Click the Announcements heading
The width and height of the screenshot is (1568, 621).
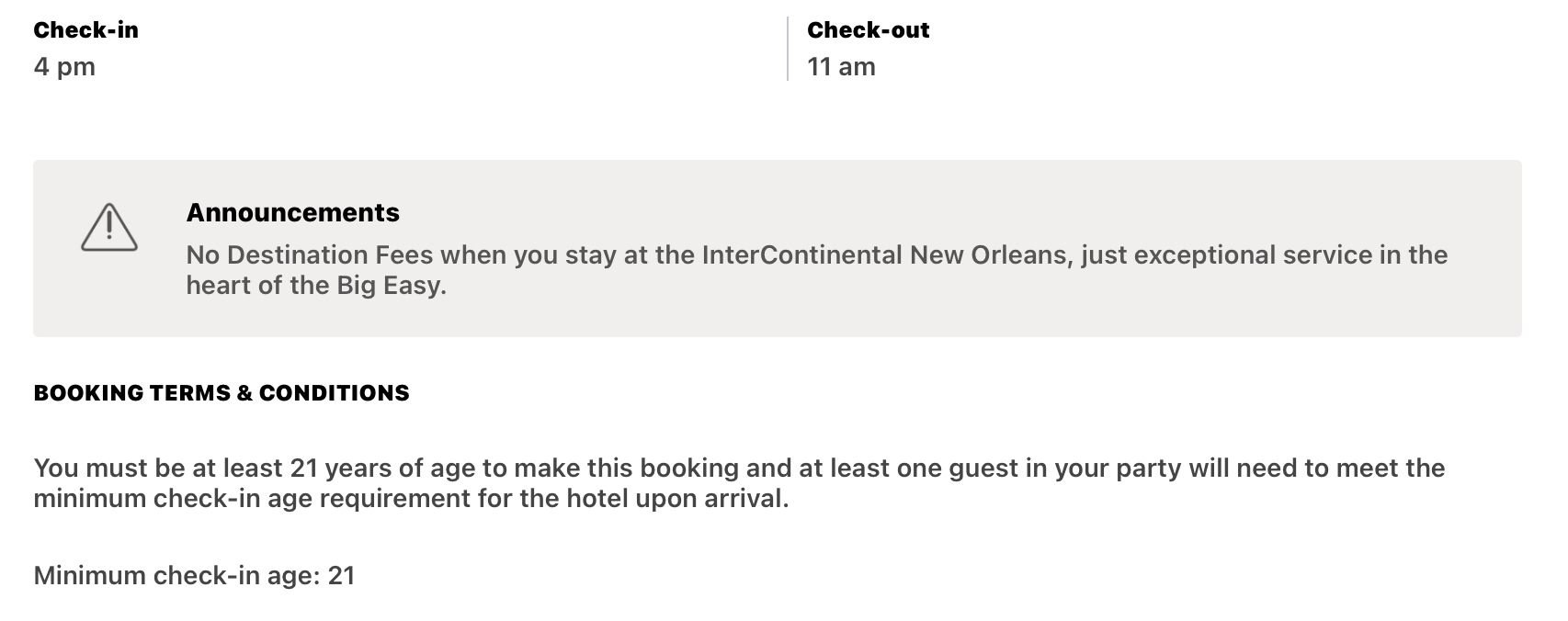(292, 212)
